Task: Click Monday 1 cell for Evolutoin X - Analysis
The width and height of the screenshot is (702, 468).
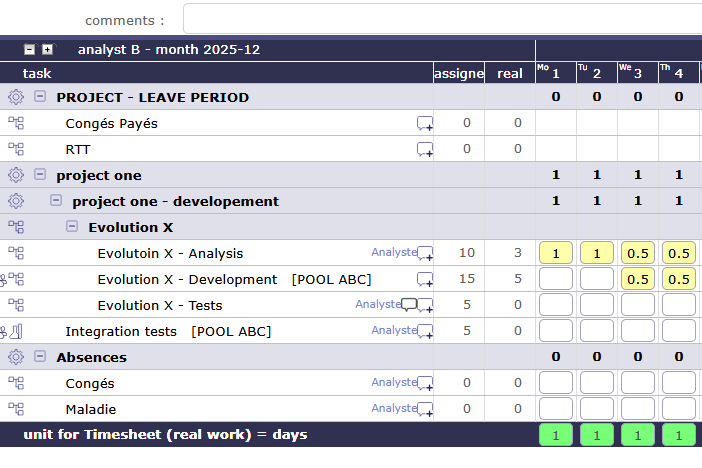Action: point(556,253)
